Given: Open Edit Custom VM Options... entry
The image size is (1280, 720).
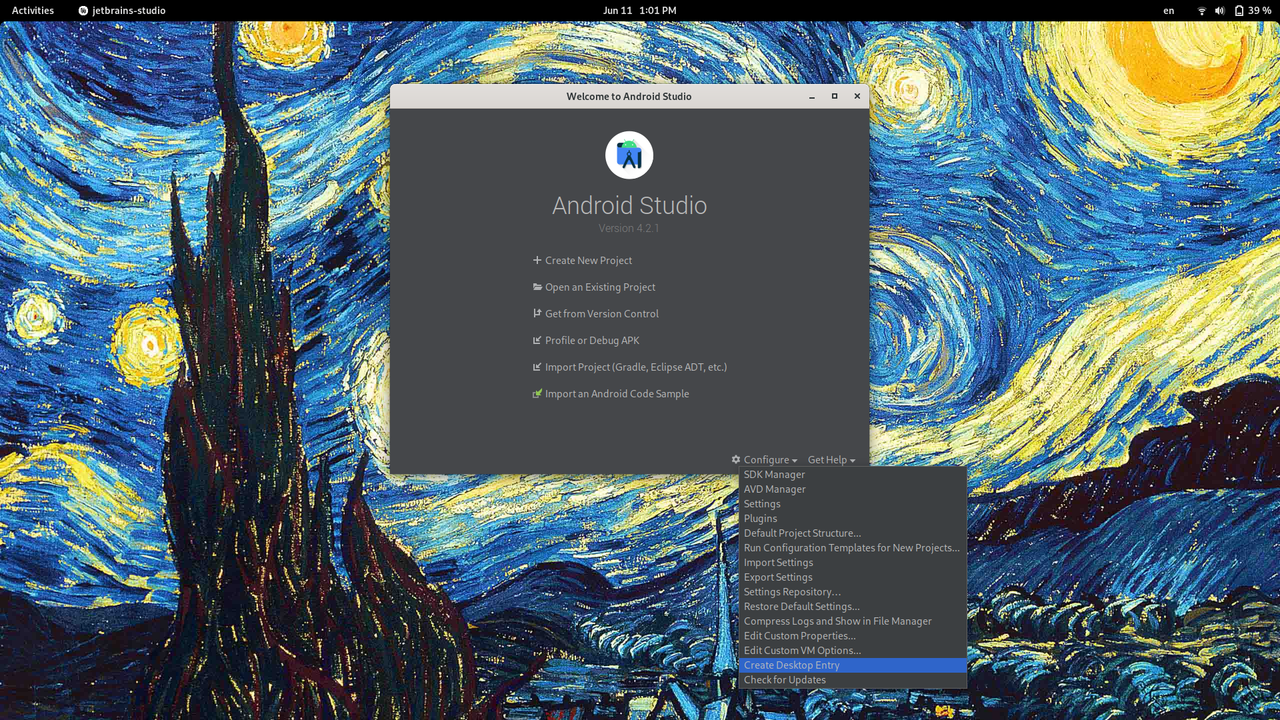Looking at the screenshot, I should click(853, 650).
